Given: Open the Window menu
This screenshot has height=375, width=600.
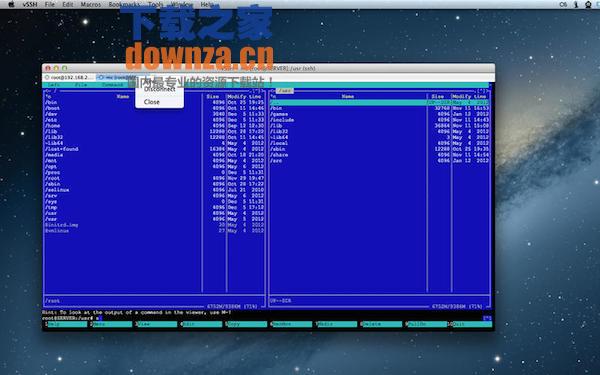Looking at the screenshot, I should pyautogui.click(x=182, y=5).
